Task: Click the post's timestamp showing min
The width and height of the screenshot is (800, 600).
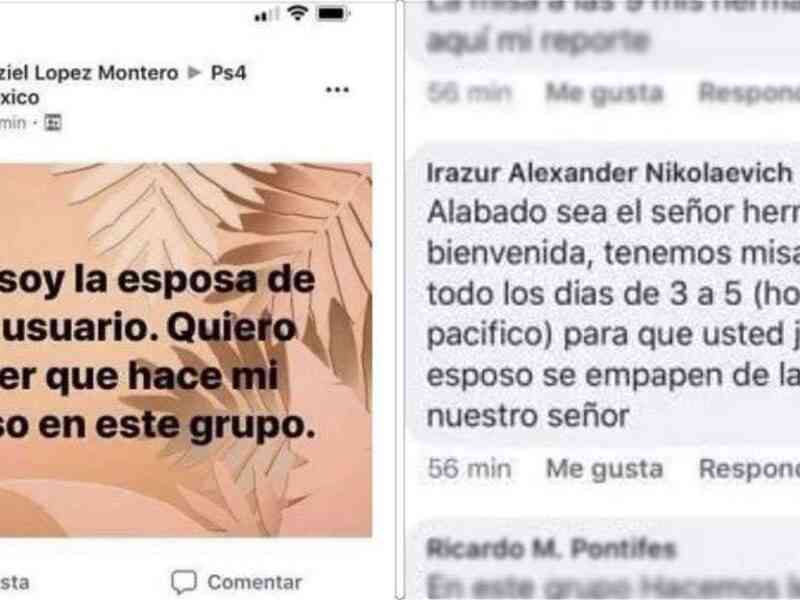Action: (12, 123)
